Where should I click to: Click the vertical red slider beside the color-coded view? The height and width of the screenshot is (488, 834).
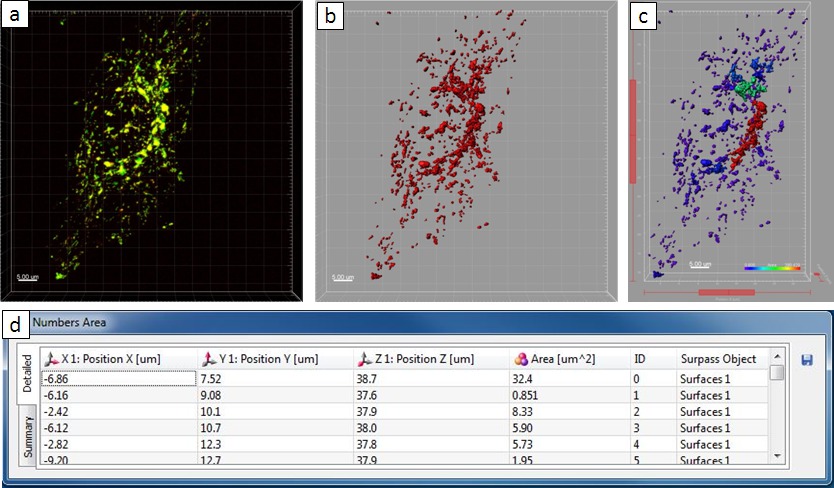point(633,131)
